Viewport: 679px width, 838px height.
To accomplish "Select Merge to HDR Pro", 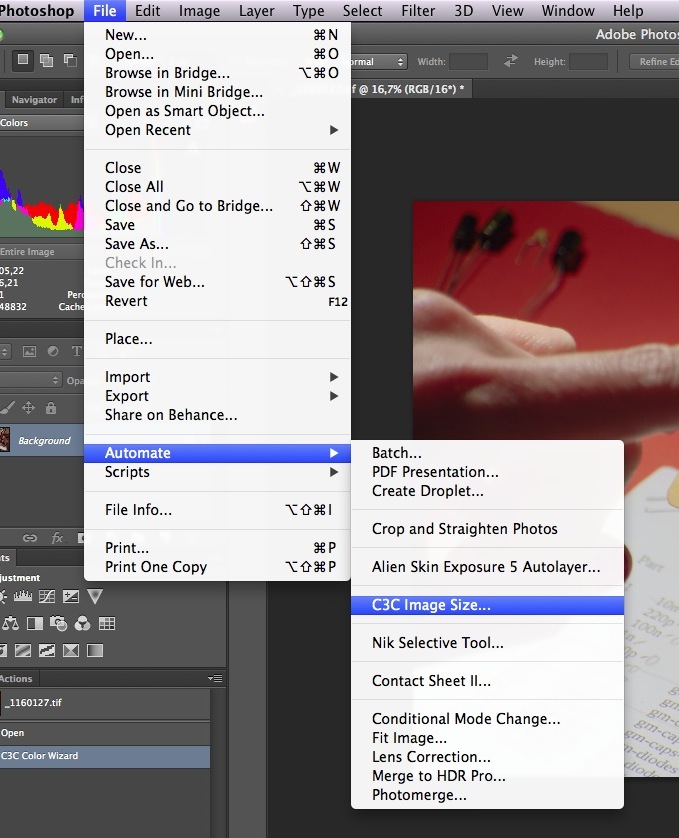I will (x=487, y=776).
